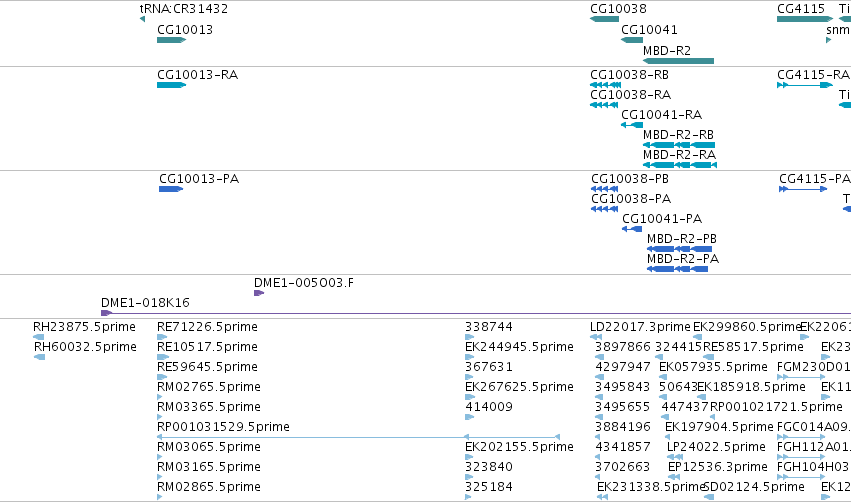The width and height of the screenshot is (851, 502).
Task: Select the CG4115-PA protein feature
Action: 803,189
